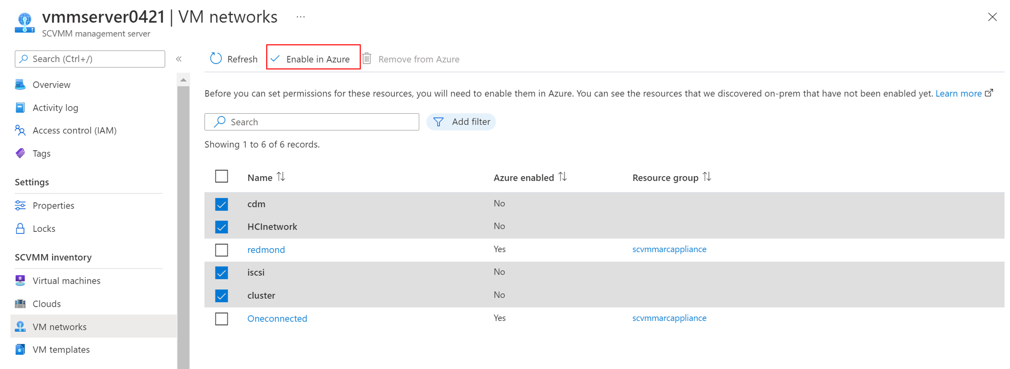The width and height of the screenshot is (1010, 369).
Task: Click the Add filter funnel icon
Action: pyautogui.click(x=438, y=122)
